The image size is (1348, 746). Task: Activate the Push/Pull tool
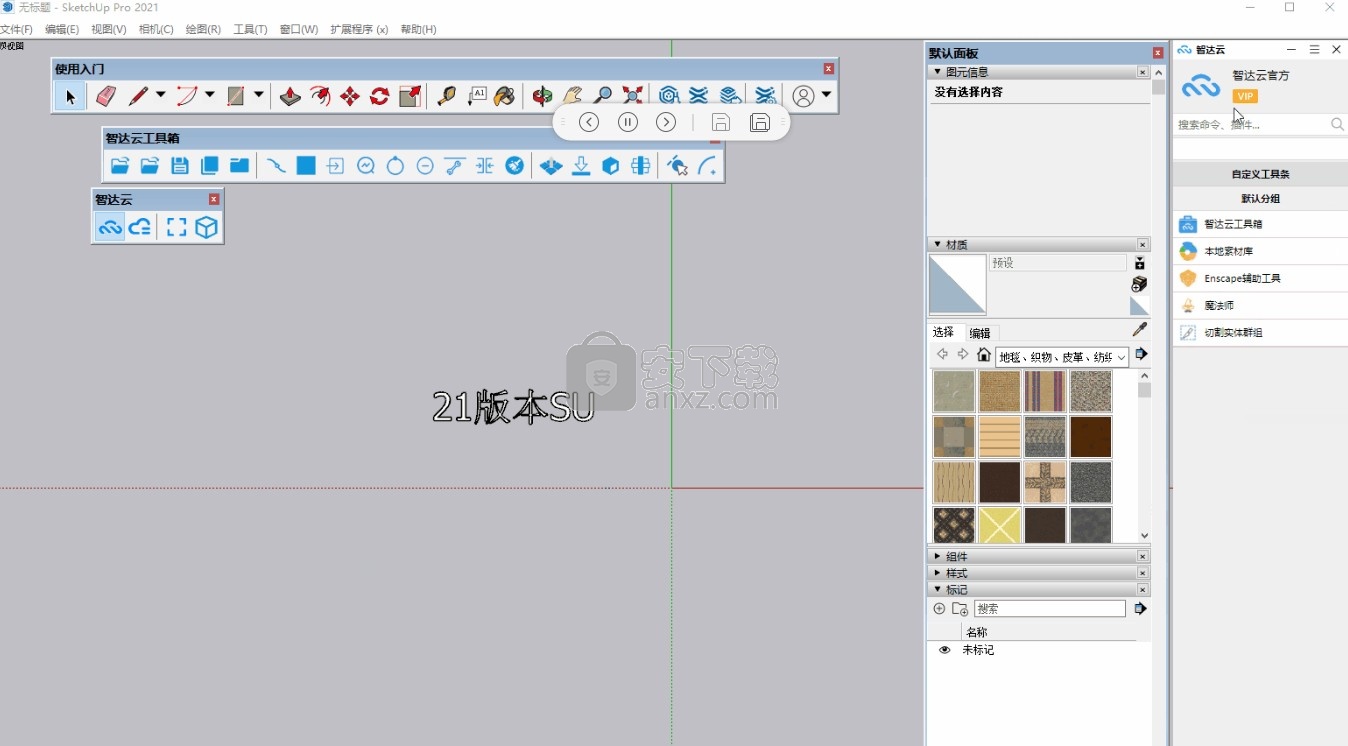pyautogui.click(x=290, y=96)
